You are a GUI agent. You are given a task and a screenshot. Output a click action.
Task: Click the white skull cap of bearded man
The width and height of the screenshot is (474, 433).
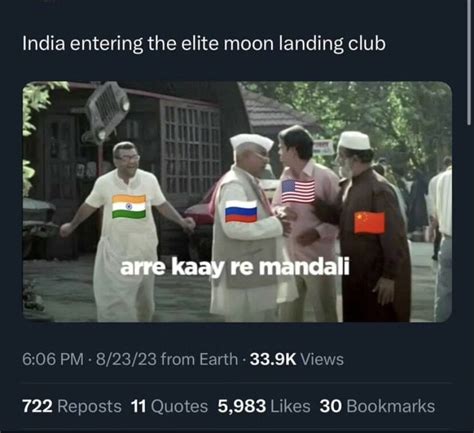click(354, 140)
